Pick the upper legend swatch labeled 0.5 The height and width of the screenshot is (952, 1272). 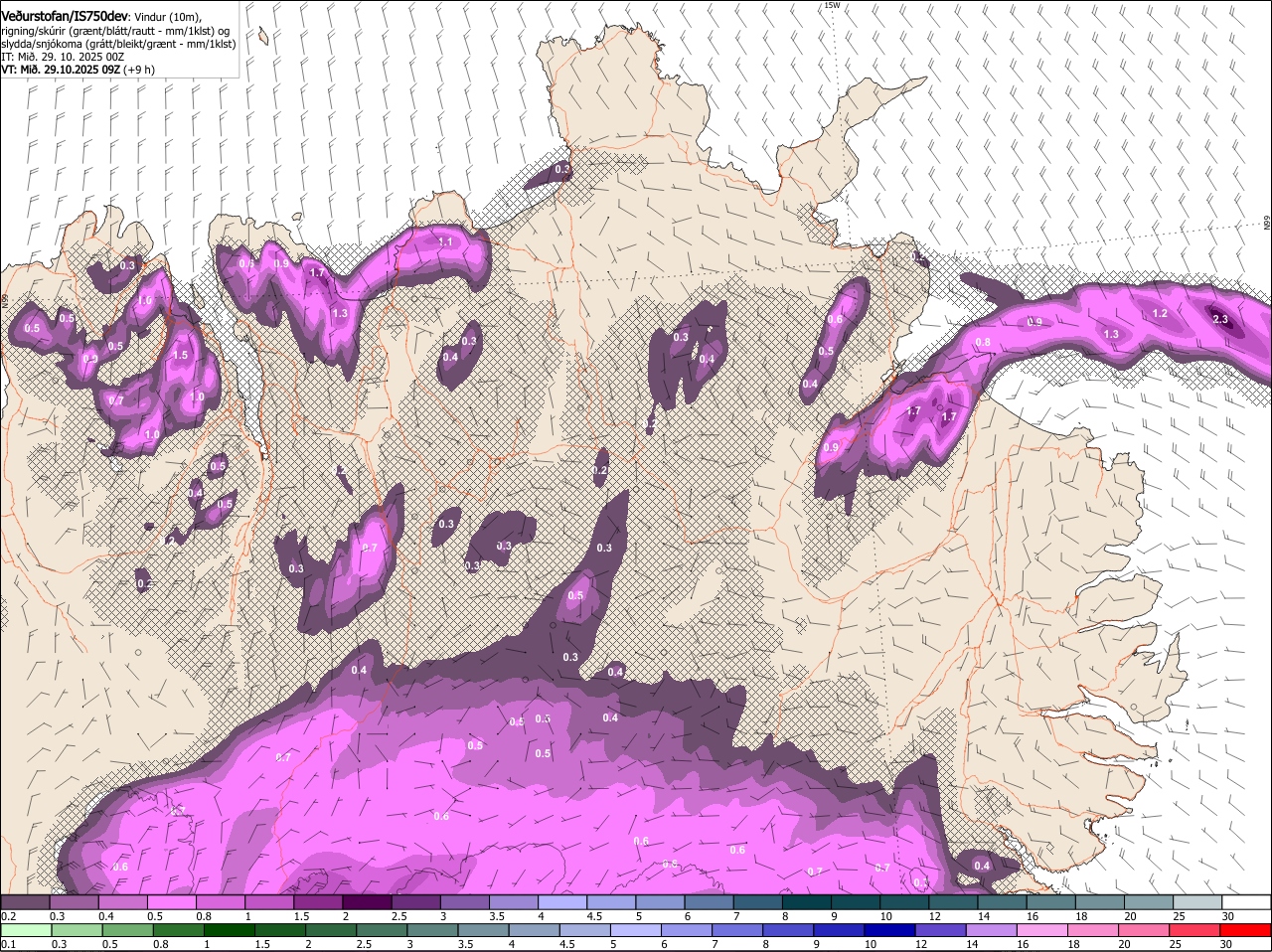(x=171, y=901)
